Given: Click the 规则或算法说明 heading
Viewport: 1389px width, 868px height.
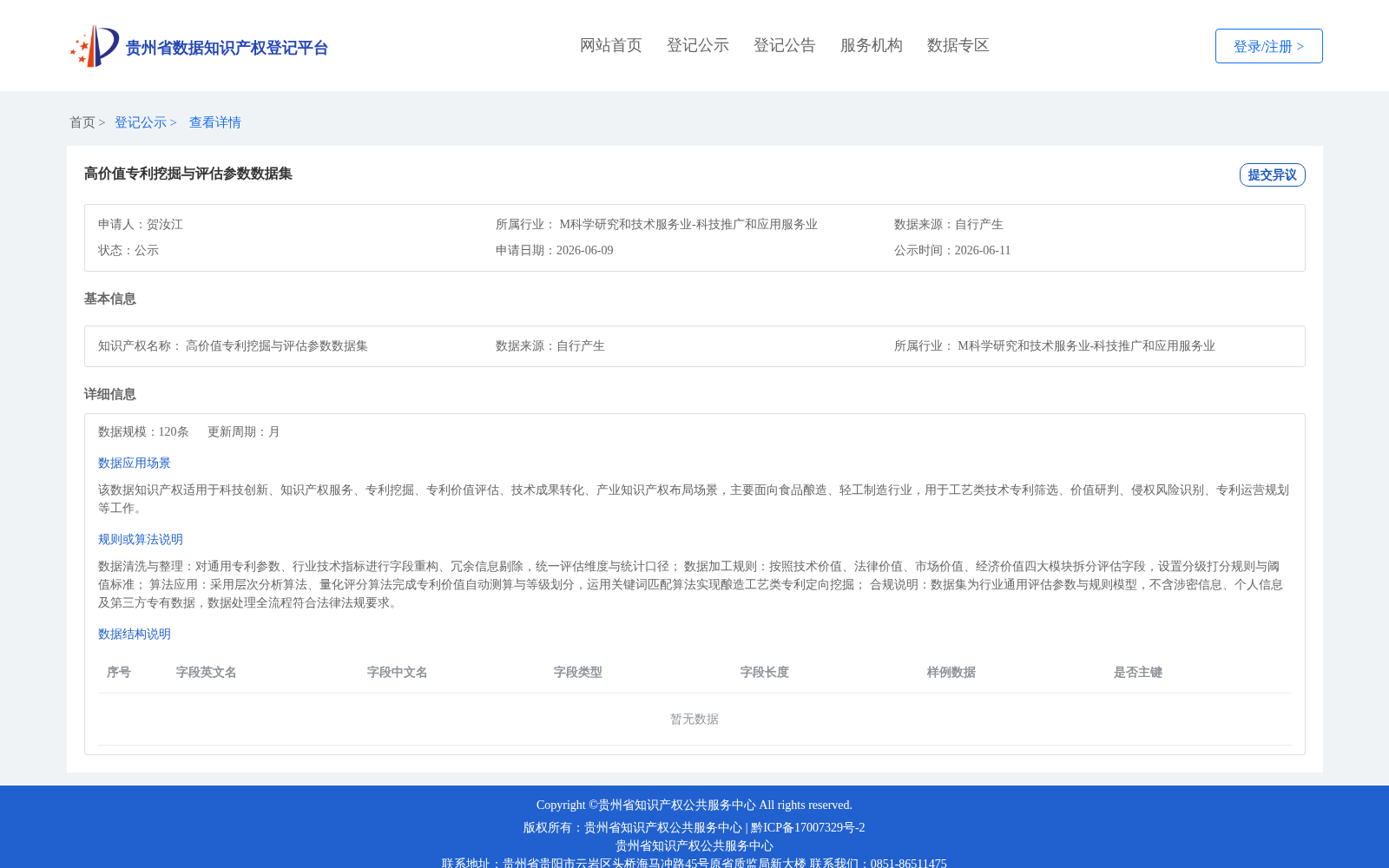Looking at the screenshot, I should coord(141,539).
